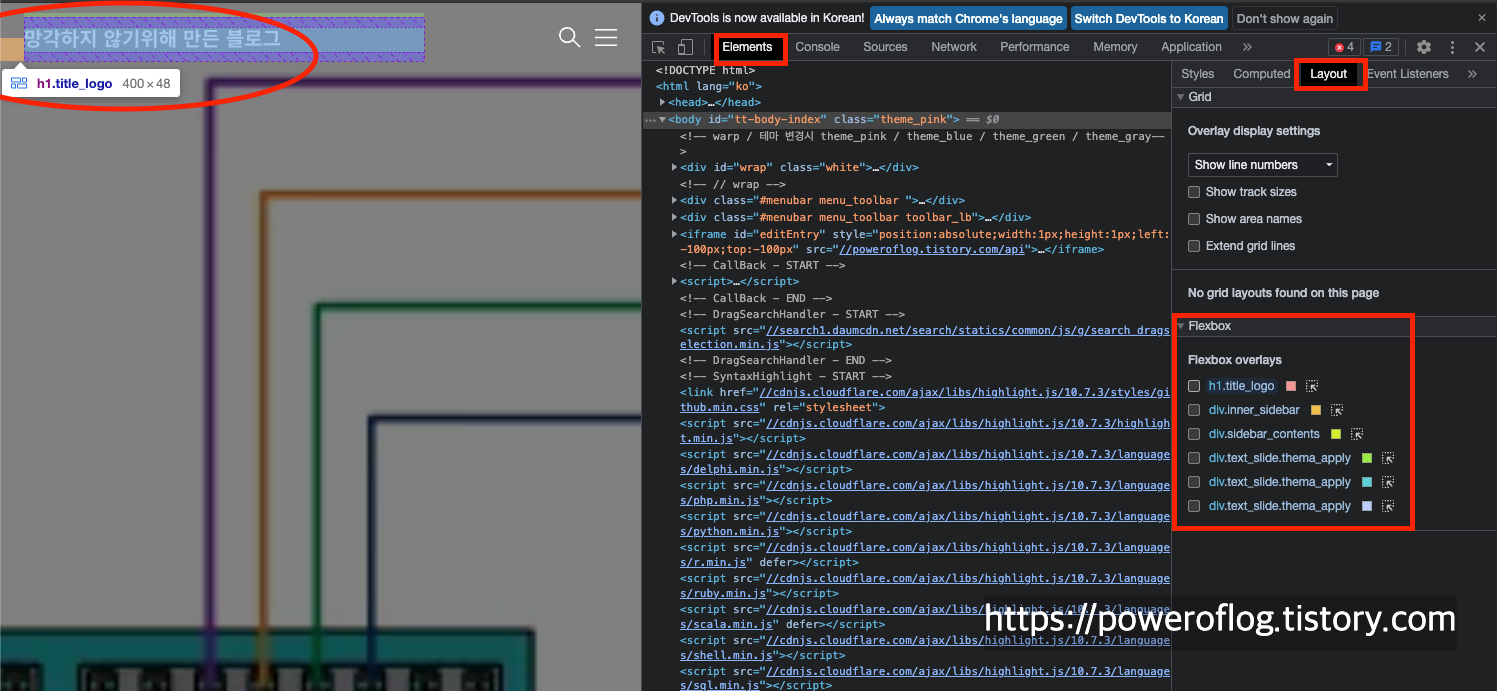The width and height of the screenshot is (1497, 691).
Task: Open the DevTools three-dot customize menu
Action: 1453,47
